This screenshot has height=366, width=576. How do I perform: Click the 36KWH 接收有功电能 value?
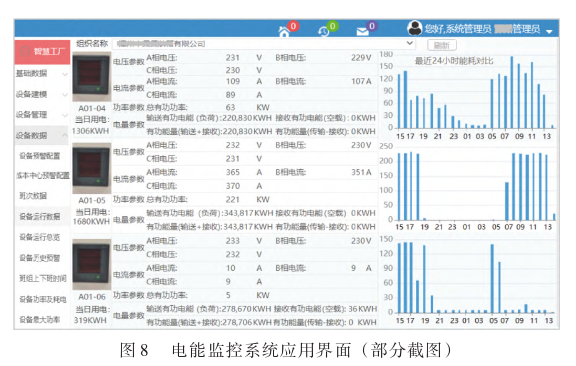tap(363, 309)
